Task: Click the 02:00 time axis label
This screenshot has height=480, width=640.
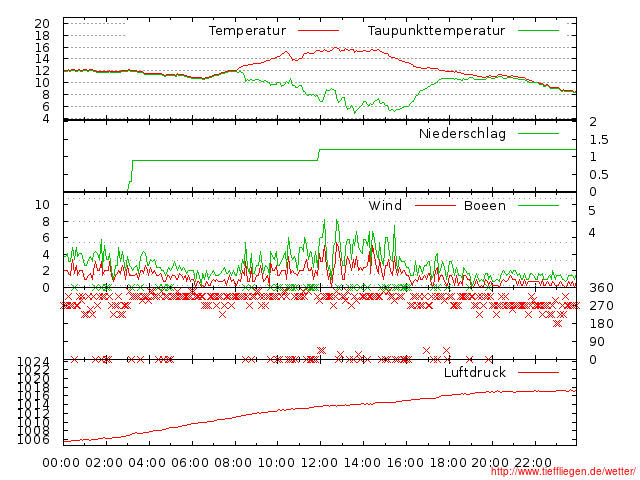Action: click(x=104, y=463)
